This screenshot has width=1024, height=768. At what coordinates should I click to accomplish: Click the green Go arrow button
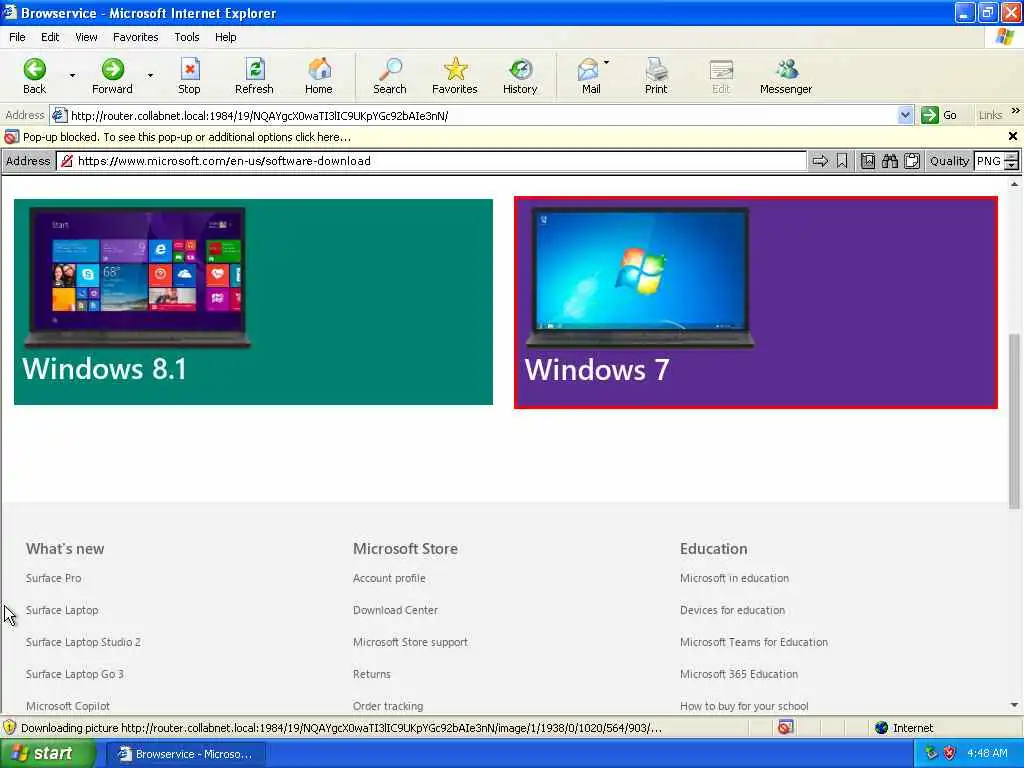(929, 116)
